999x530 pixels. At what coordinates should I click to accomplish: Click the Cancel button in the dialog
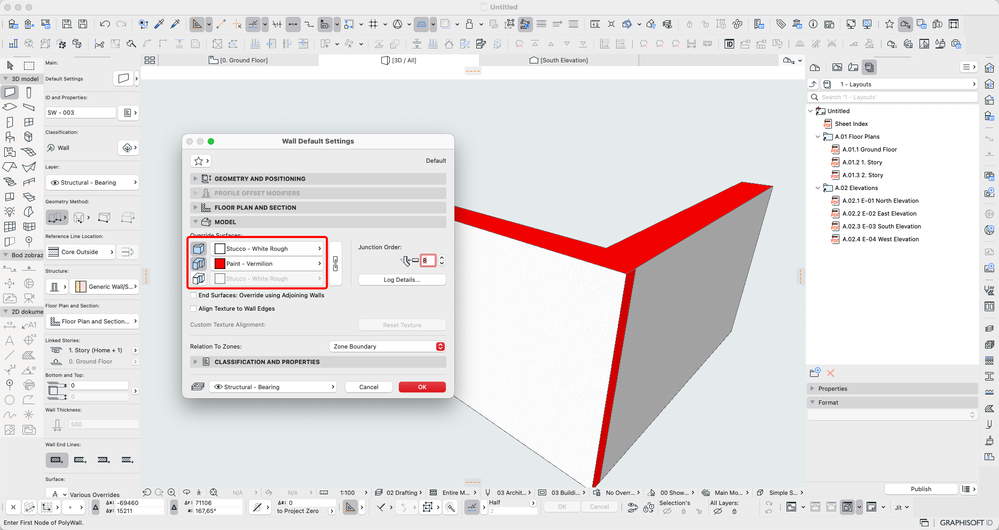click(368, 387)
